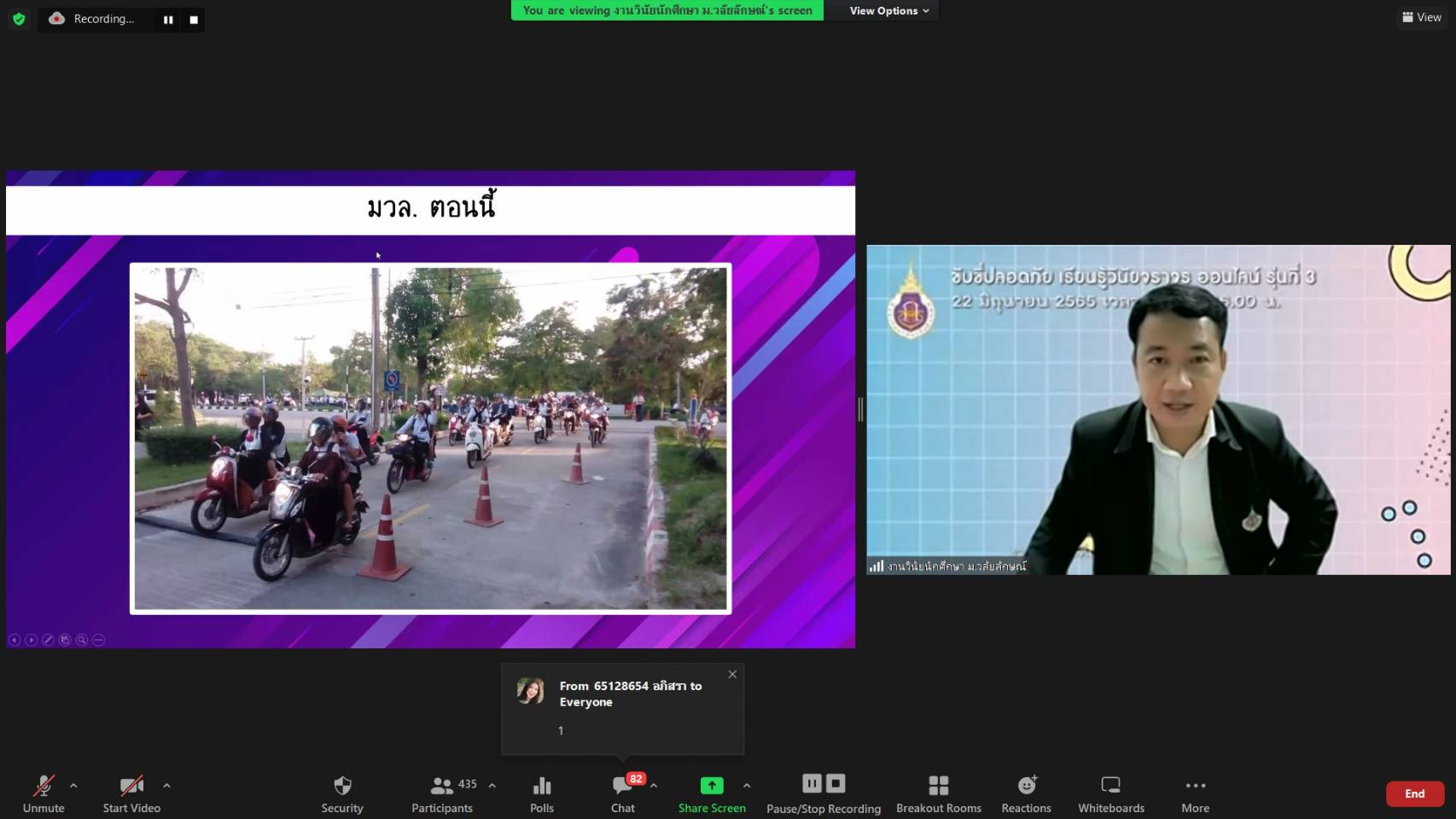Expand the View Options dropdown

[888, 11]
